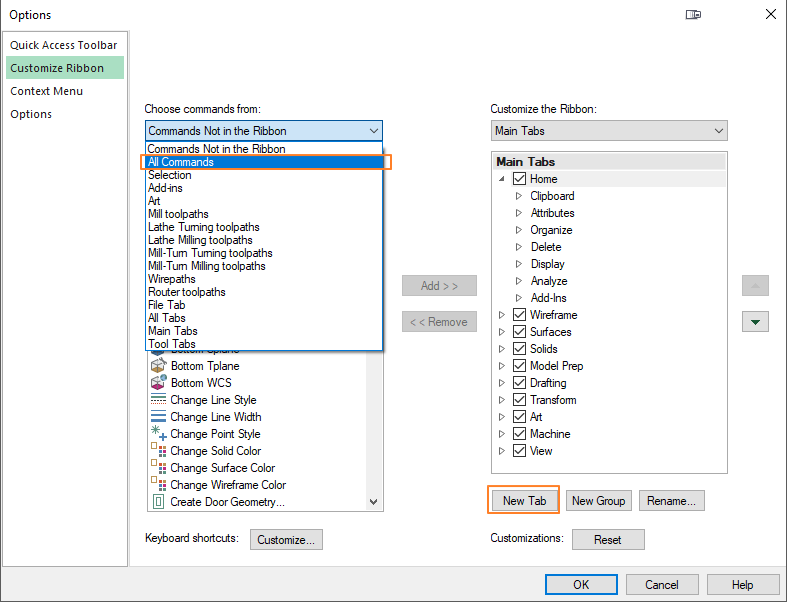
Task: Select Add-Ins group in Home tree
Action: 549,298
